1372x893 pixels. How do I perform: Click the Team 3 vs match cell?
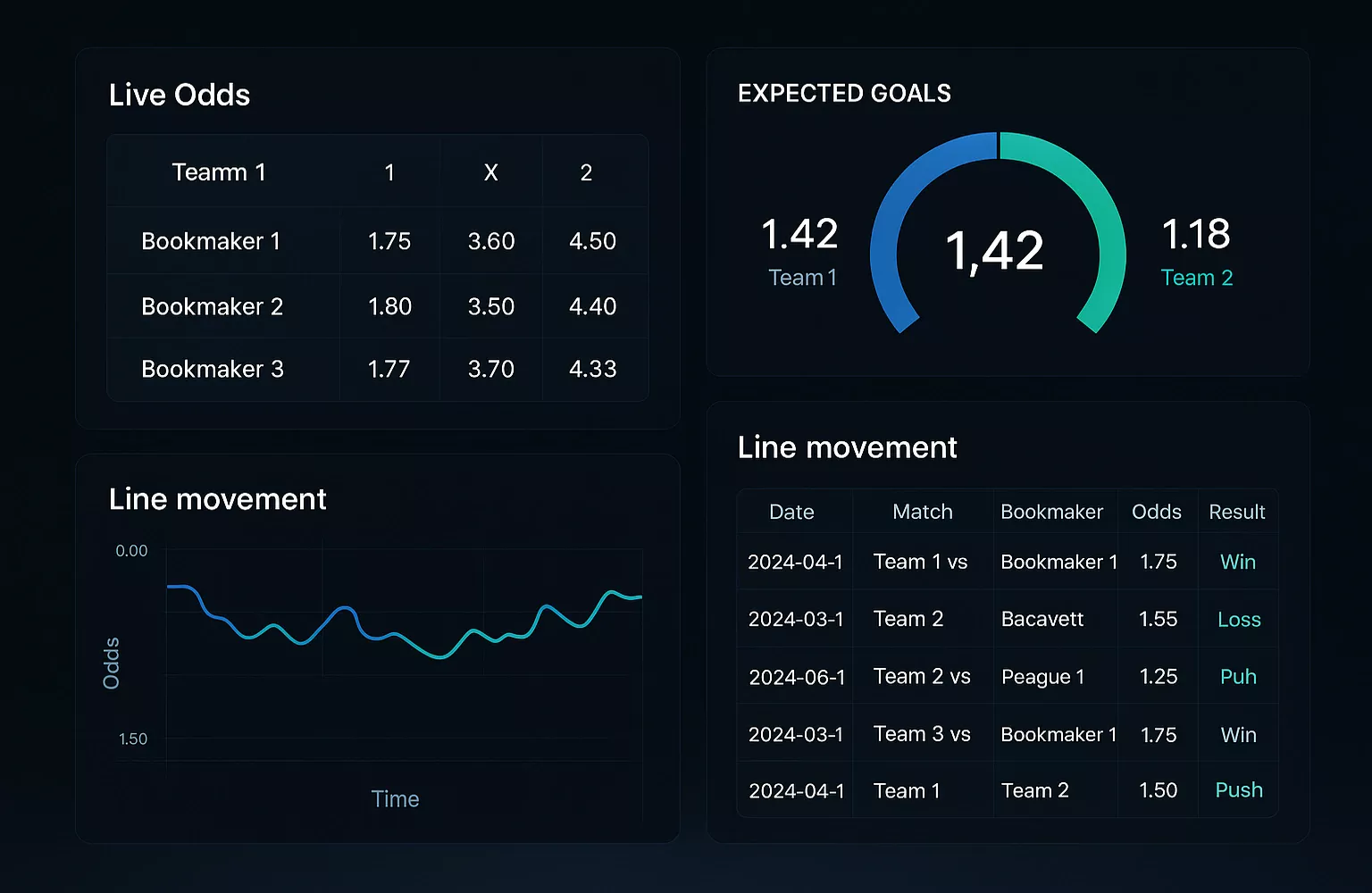pos(922,734)
